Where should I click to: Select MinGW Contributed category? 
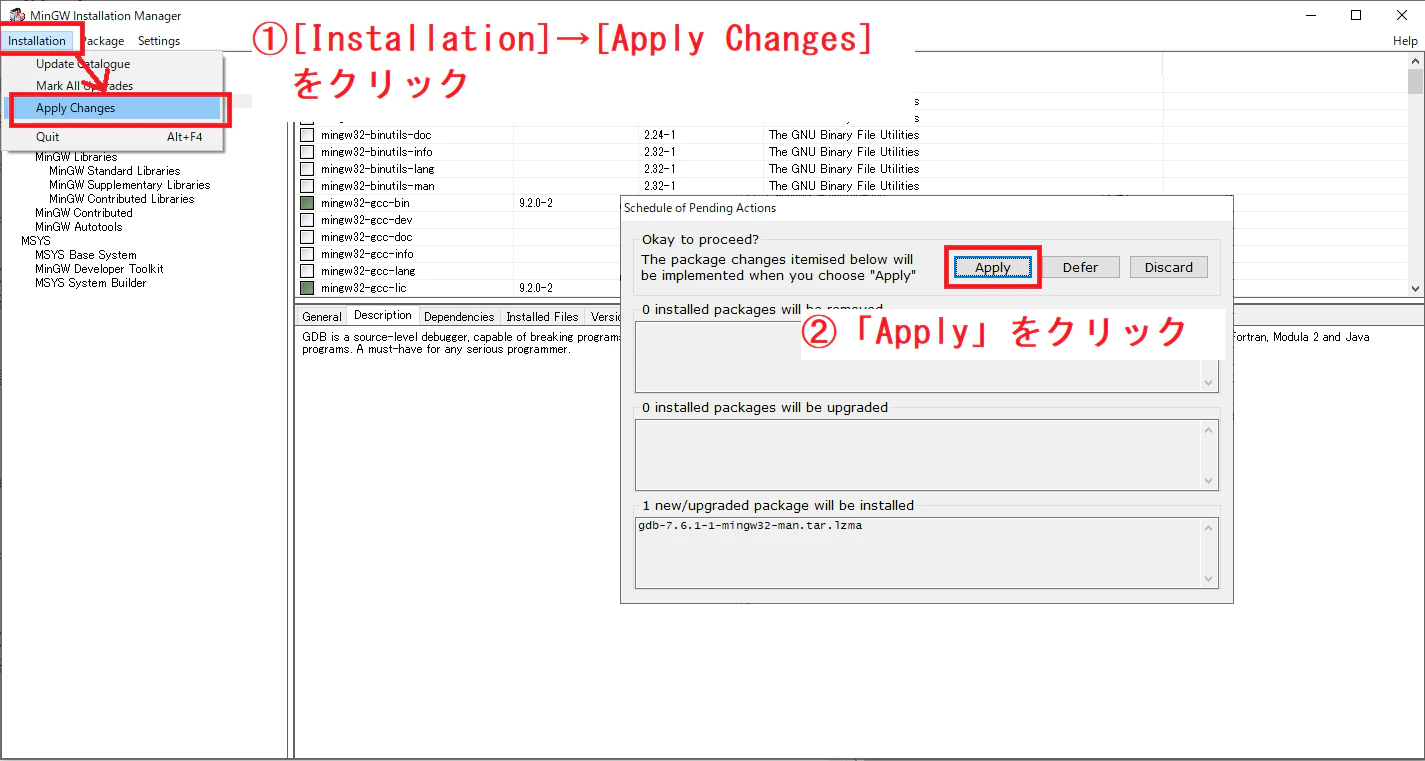click(84, 213)
